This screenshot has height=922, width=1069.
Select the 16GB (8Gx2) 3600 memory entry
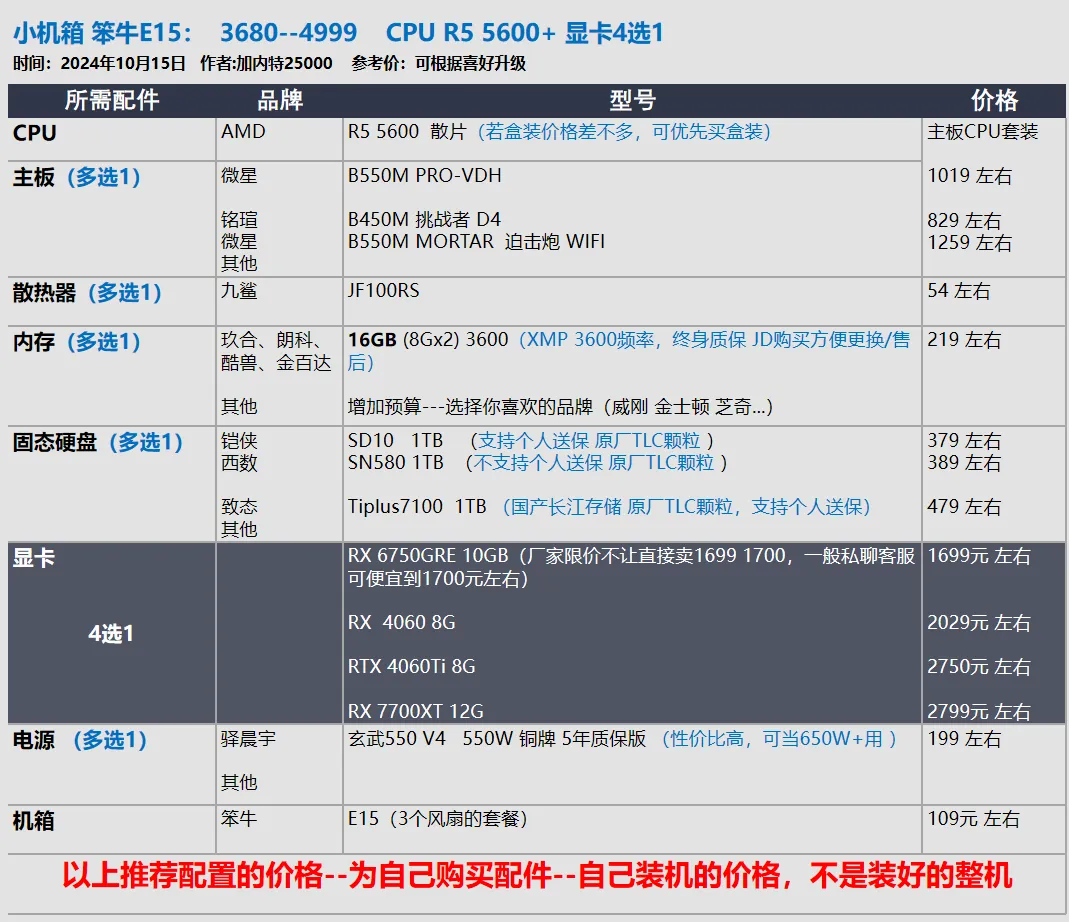[x=428, y=340]
